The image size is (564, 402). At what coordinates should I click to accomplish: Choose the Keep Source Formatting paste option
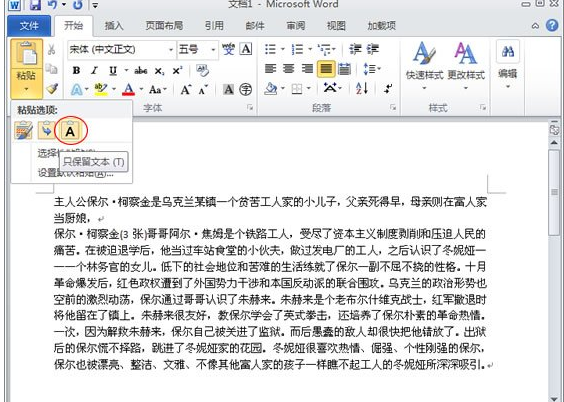[x=24, y=131]
